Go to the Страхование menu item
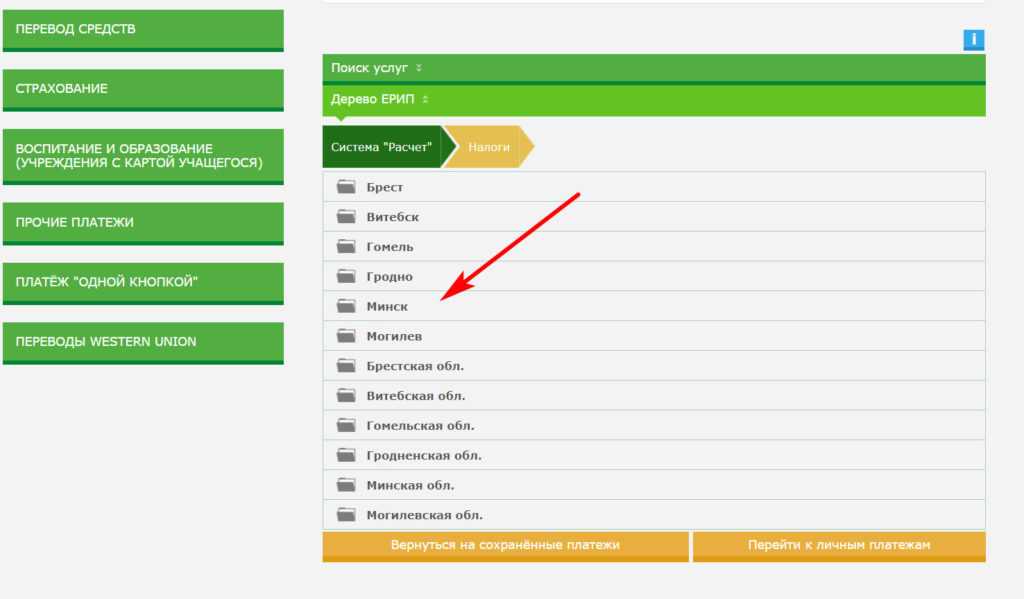 coord(143,88)
